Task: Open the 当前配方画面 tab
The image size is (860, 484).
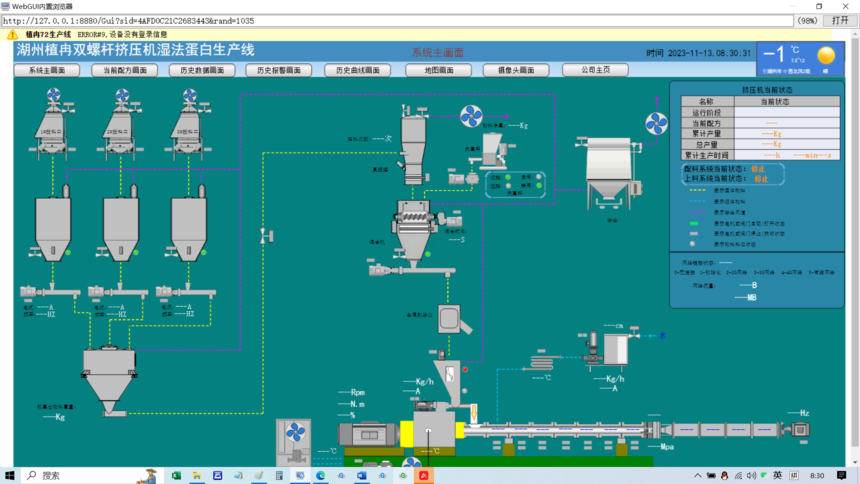Action: [x=125, y=70]
